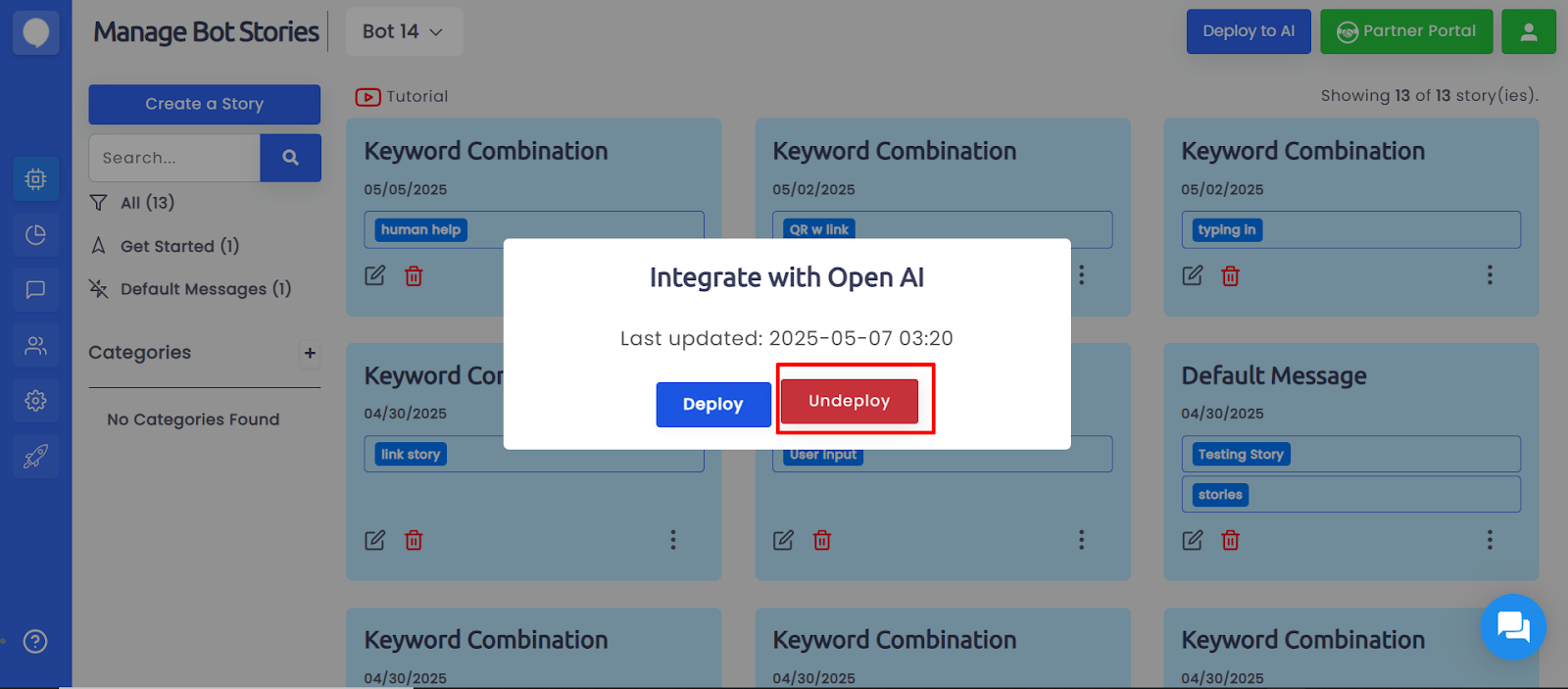The width and height of the screenshot is (1568, 689).
Task: Delete the human help story
Action: click(414, 276)
